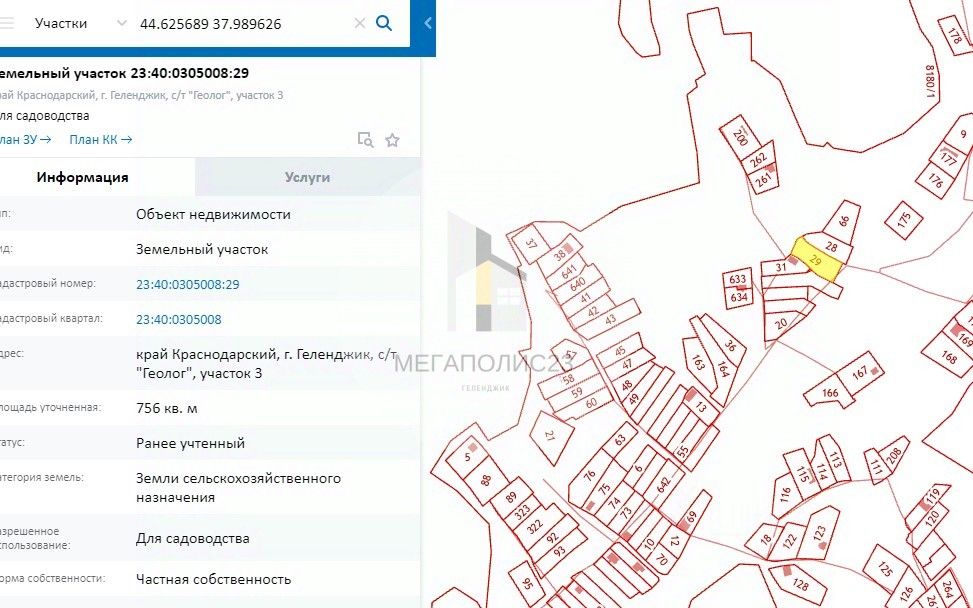
Task: Select parcel 116 on the map
Action: [786, 496]
